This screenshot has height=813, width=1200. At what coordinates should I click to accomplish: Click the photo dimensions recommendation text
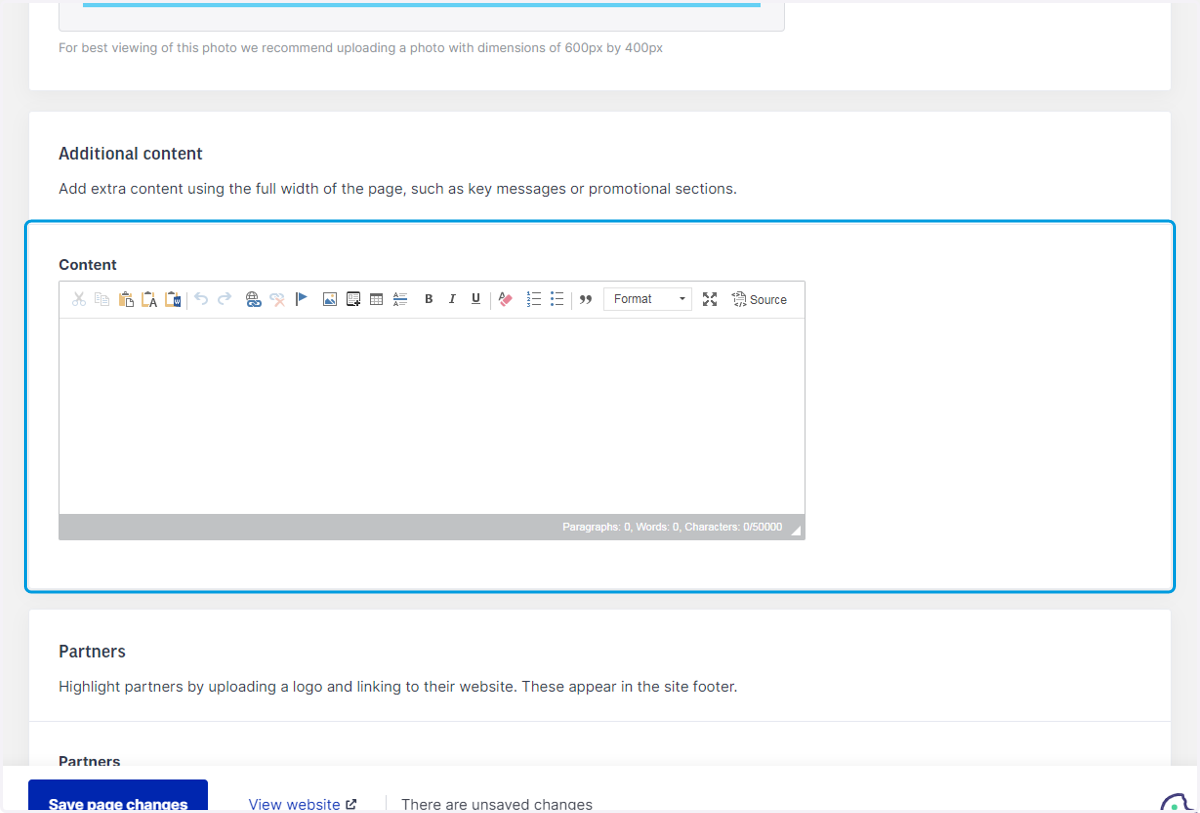pos(361,47)
